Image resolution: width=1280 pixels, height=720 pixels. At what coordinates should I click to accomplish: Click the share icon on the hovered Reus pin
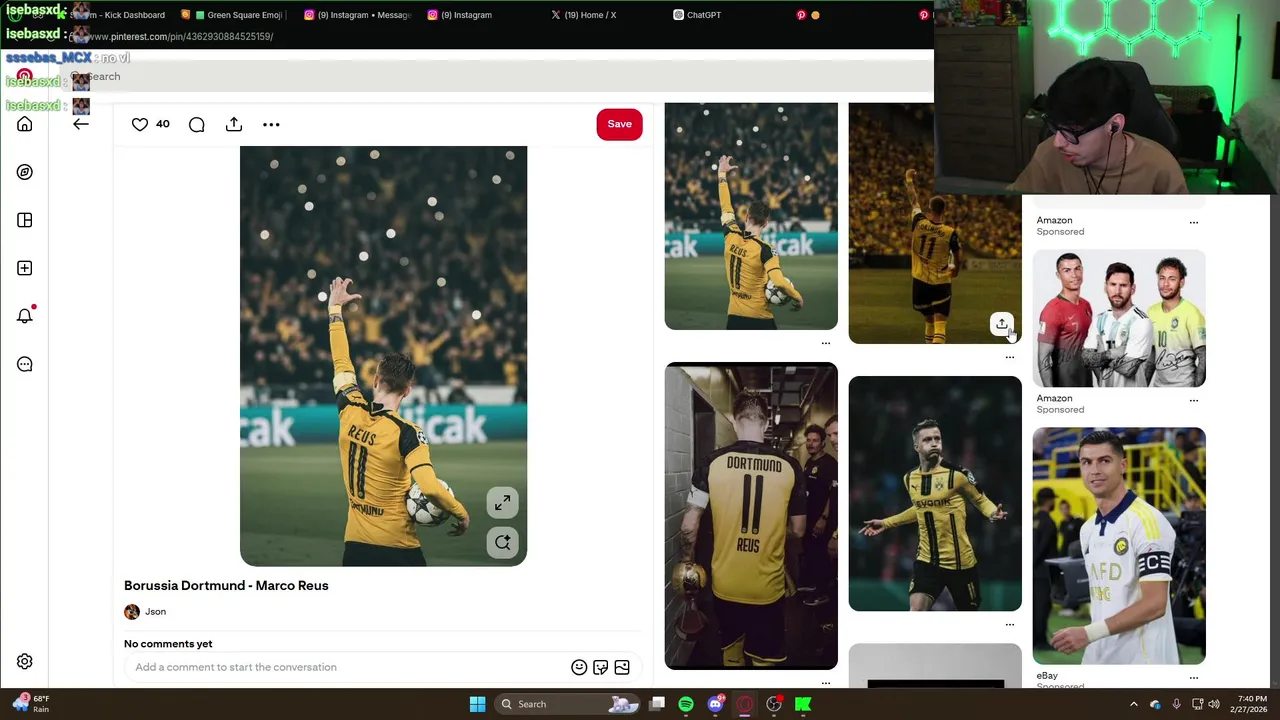tap(1001, 324)
